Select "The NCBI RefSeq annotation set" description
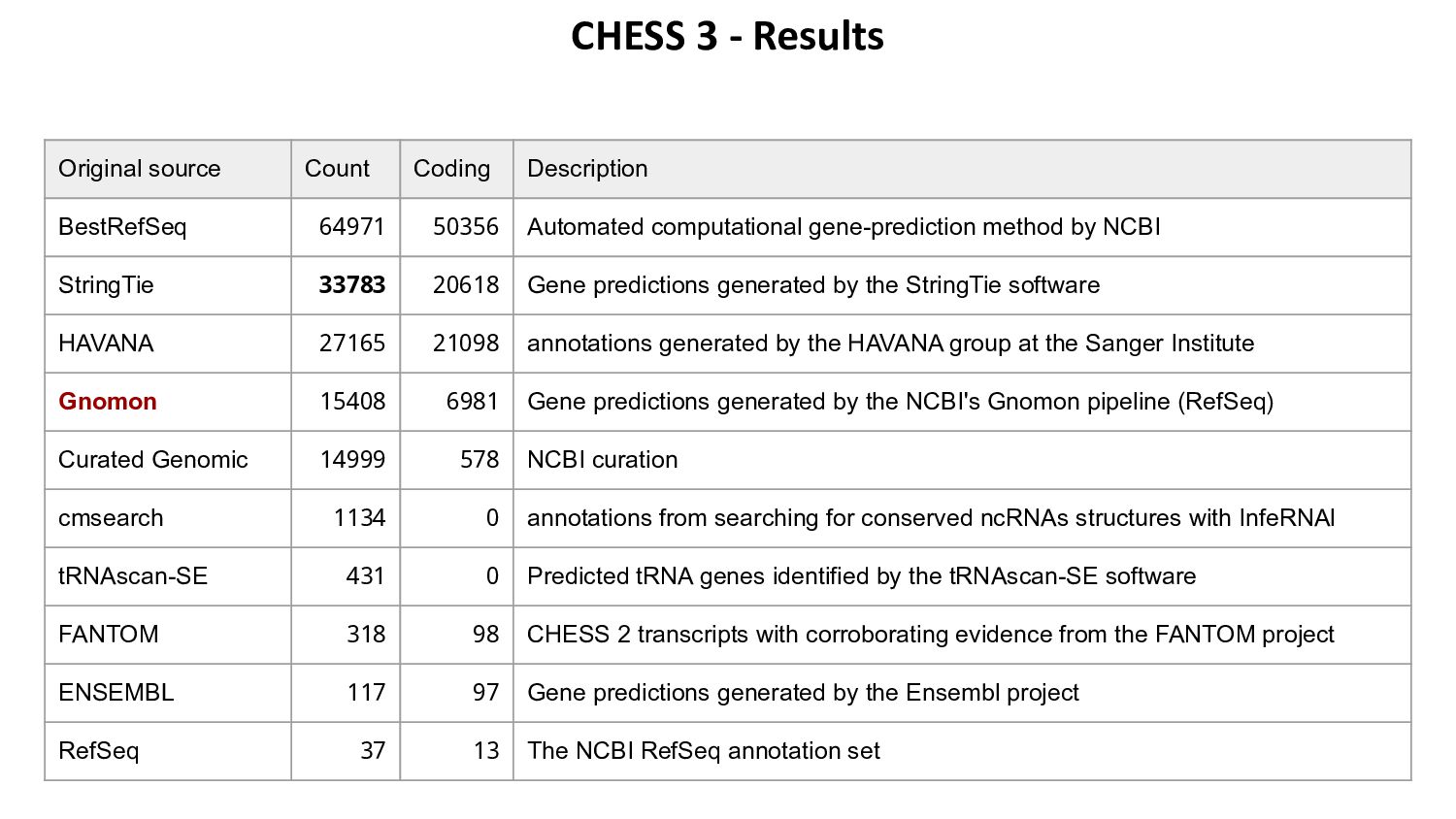 (703, 751)
